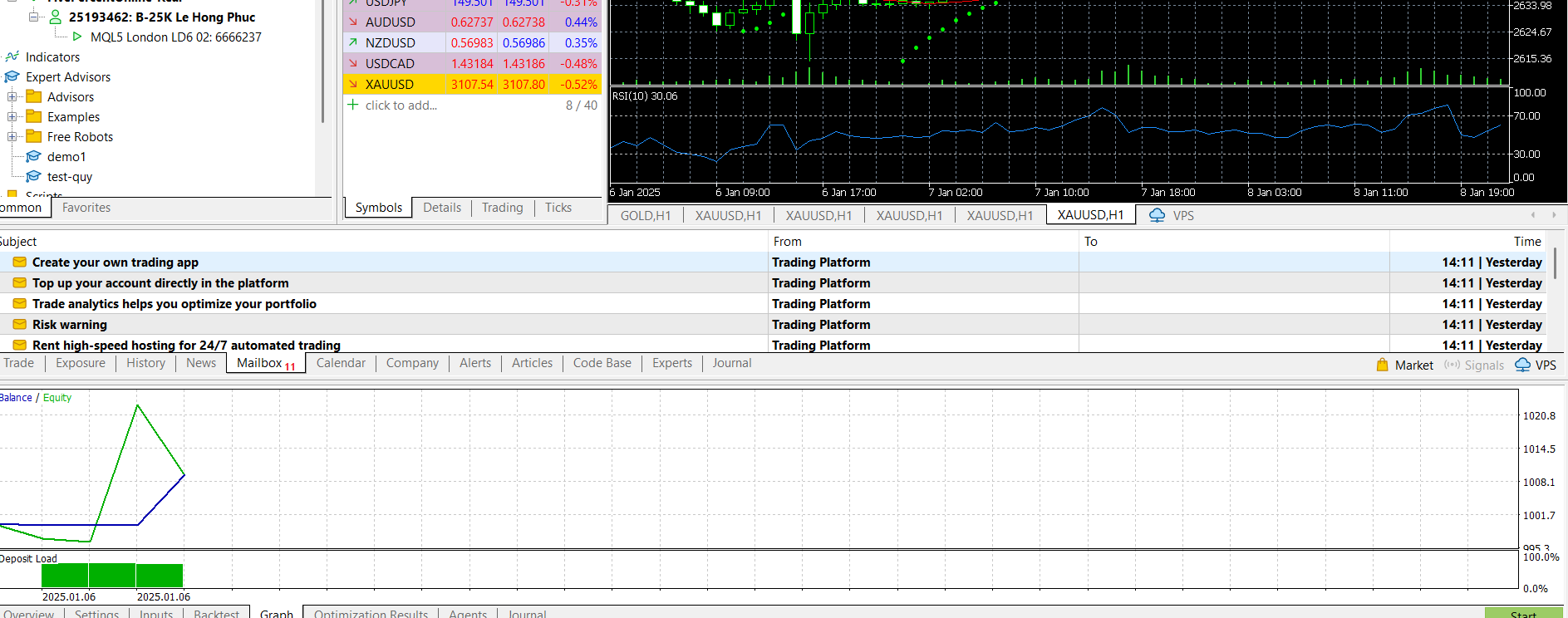Sort mailbox by Time column header
This screenshot has width=1568, height=618.
point(1467,241)
